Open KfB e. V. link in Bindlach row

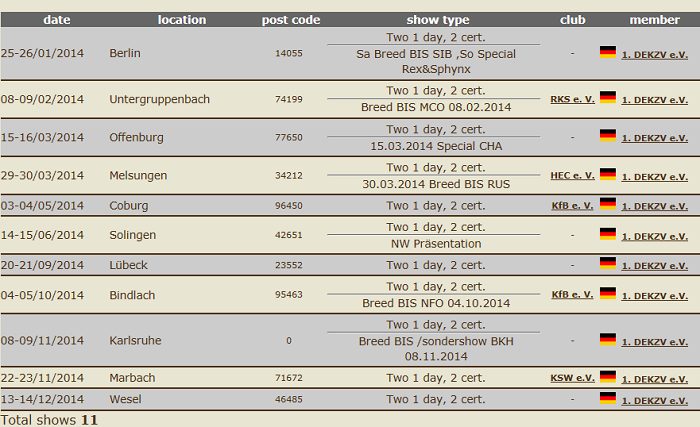pyautogui.click(x=572, y=295)
